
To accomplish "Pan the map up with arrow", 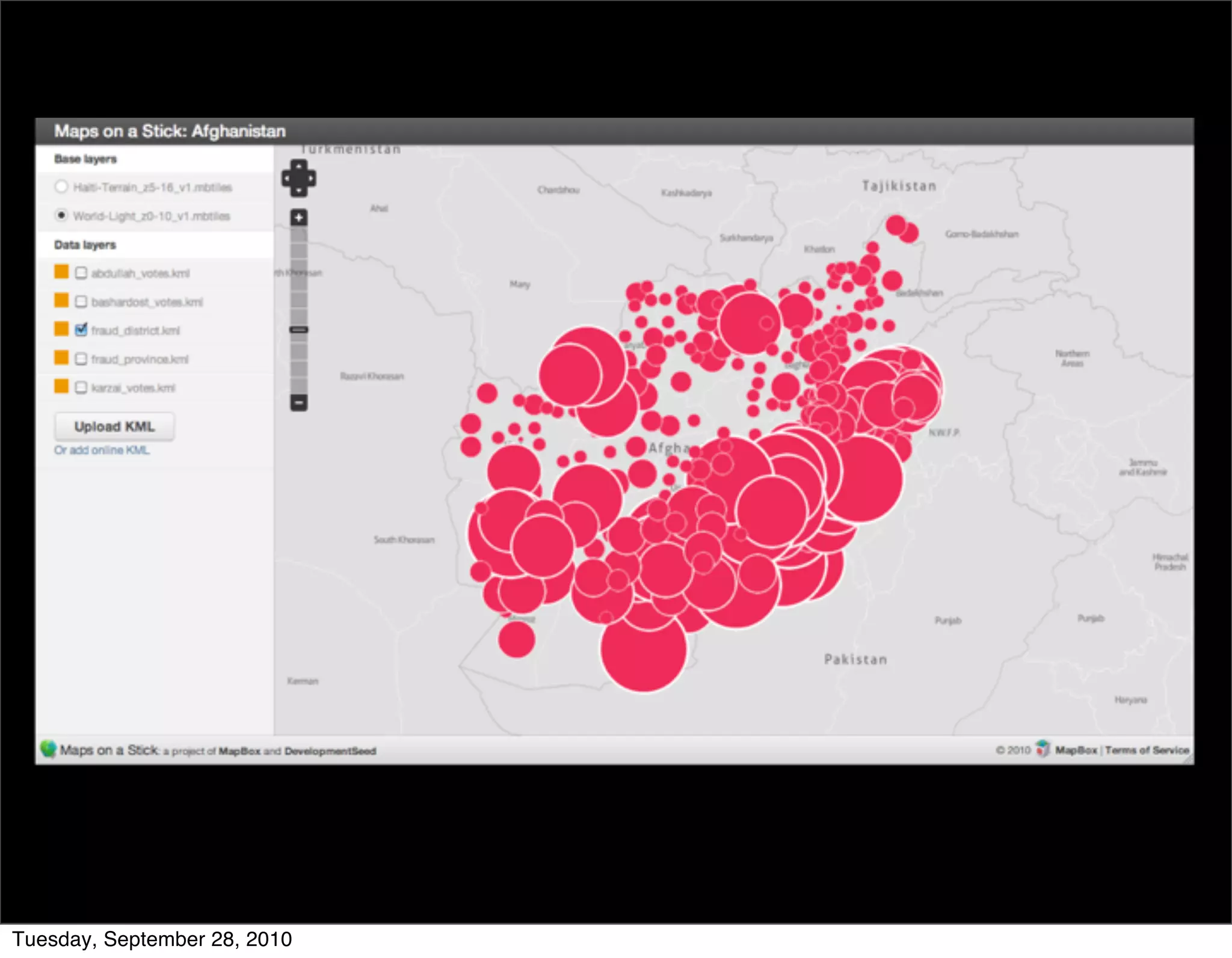I will (299, 166).
